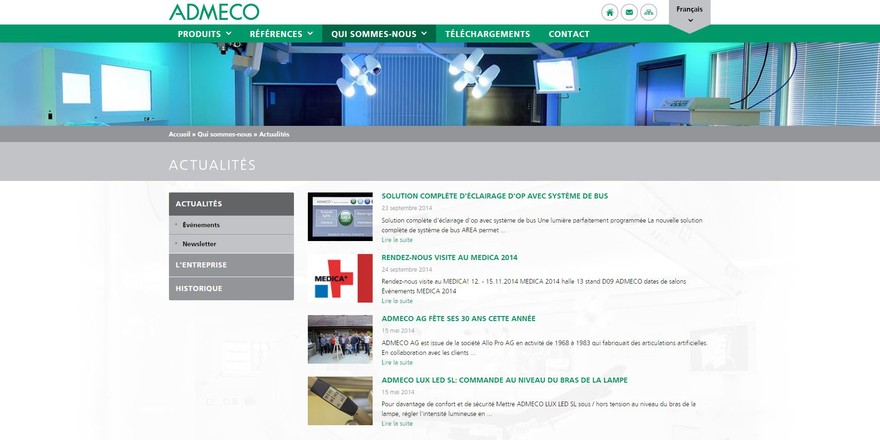Click the envelope contact icon
Viewport: 880px width, 440px height.
(x=629, y=12)
